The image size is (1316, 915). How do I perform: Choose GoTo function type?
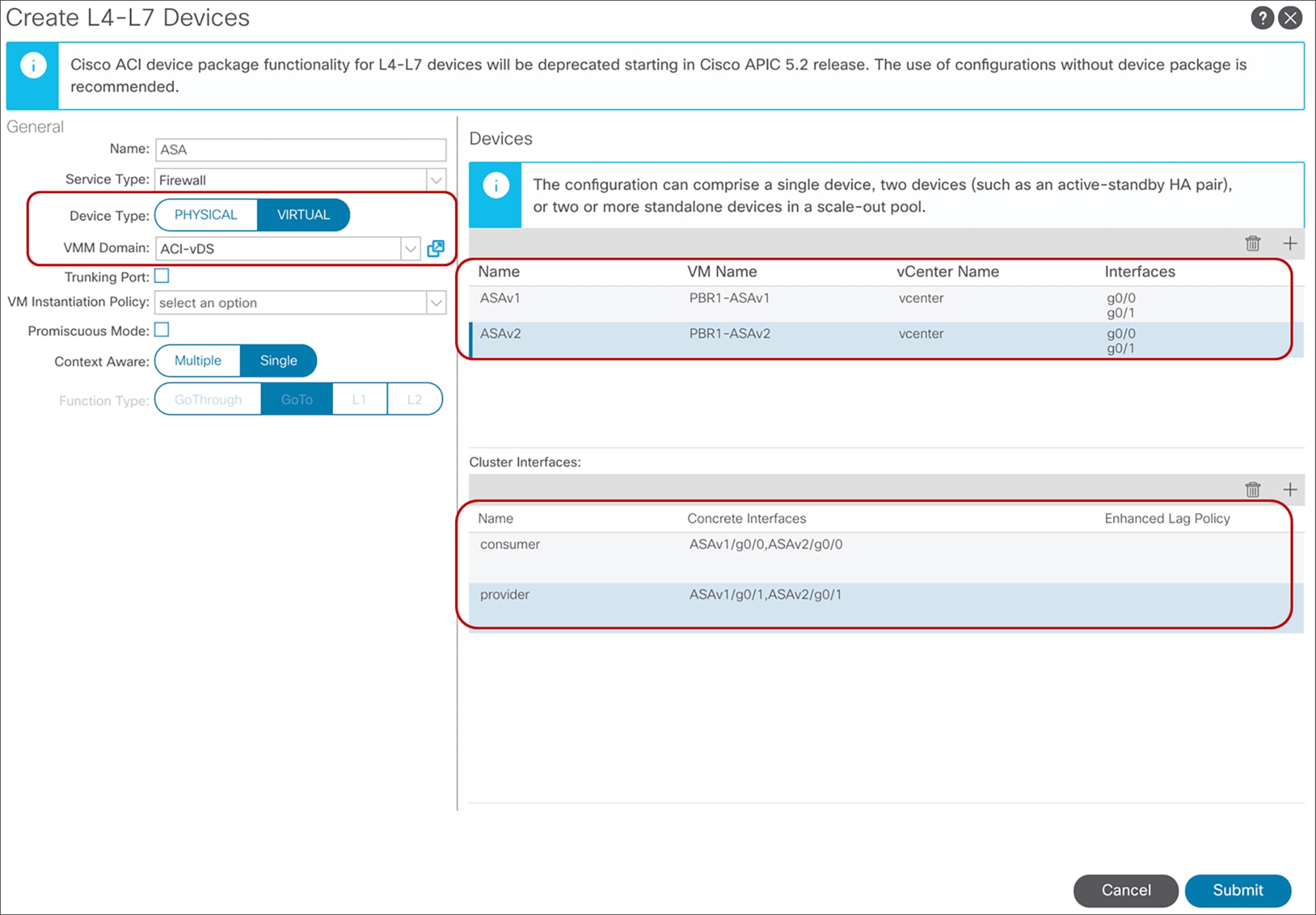click(x=297, y=399)
